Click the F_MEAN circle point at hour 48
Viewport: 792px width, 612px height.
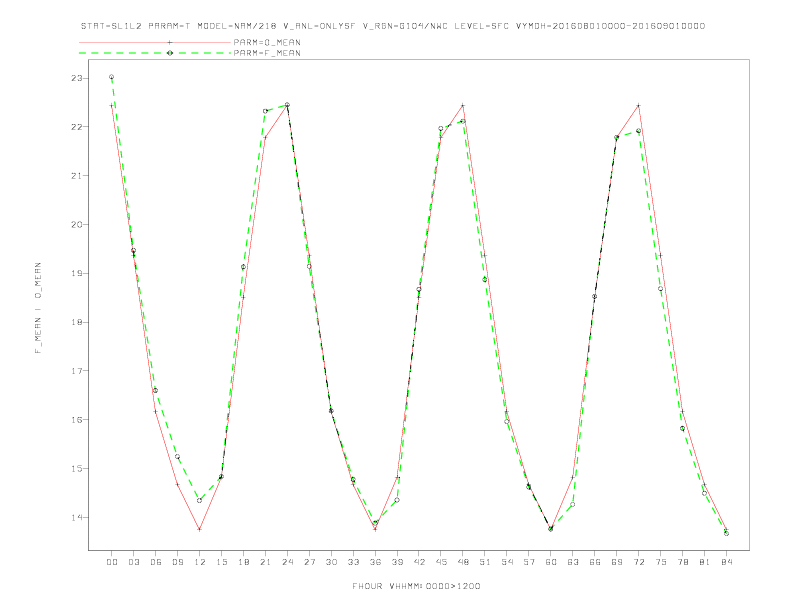click(463, 121)
